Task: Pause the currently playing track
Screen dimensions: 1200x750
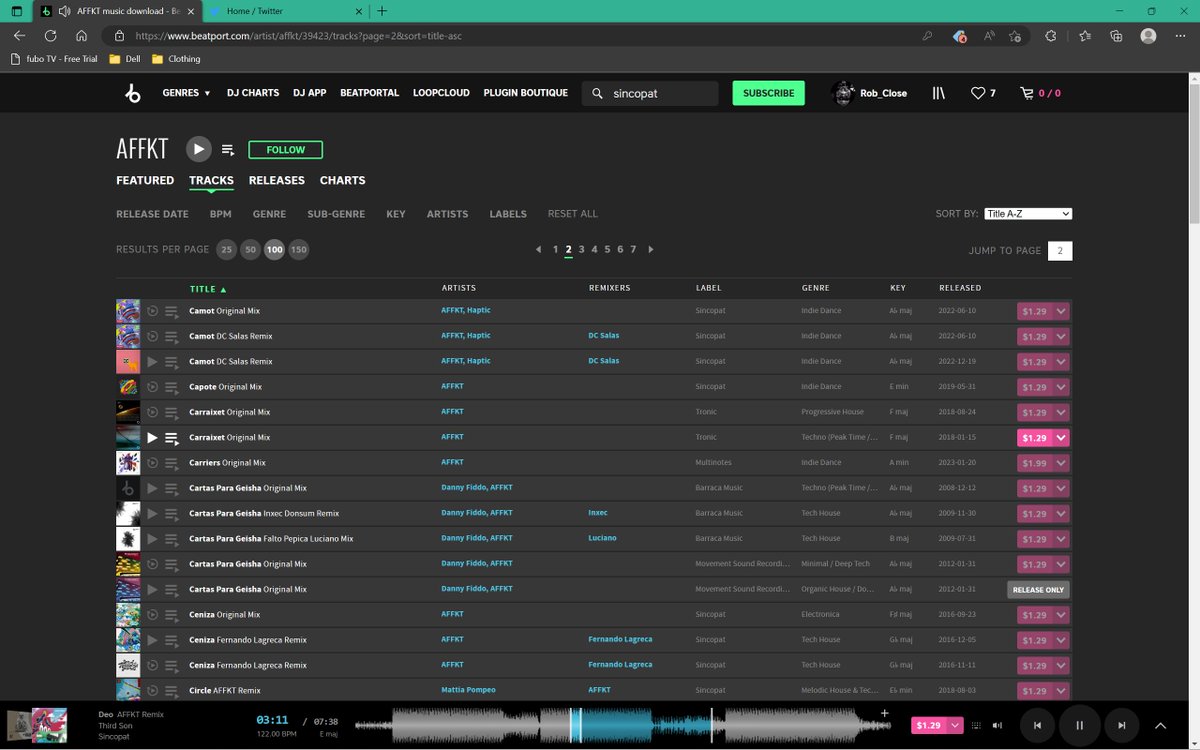Action: coord(1079,725)
